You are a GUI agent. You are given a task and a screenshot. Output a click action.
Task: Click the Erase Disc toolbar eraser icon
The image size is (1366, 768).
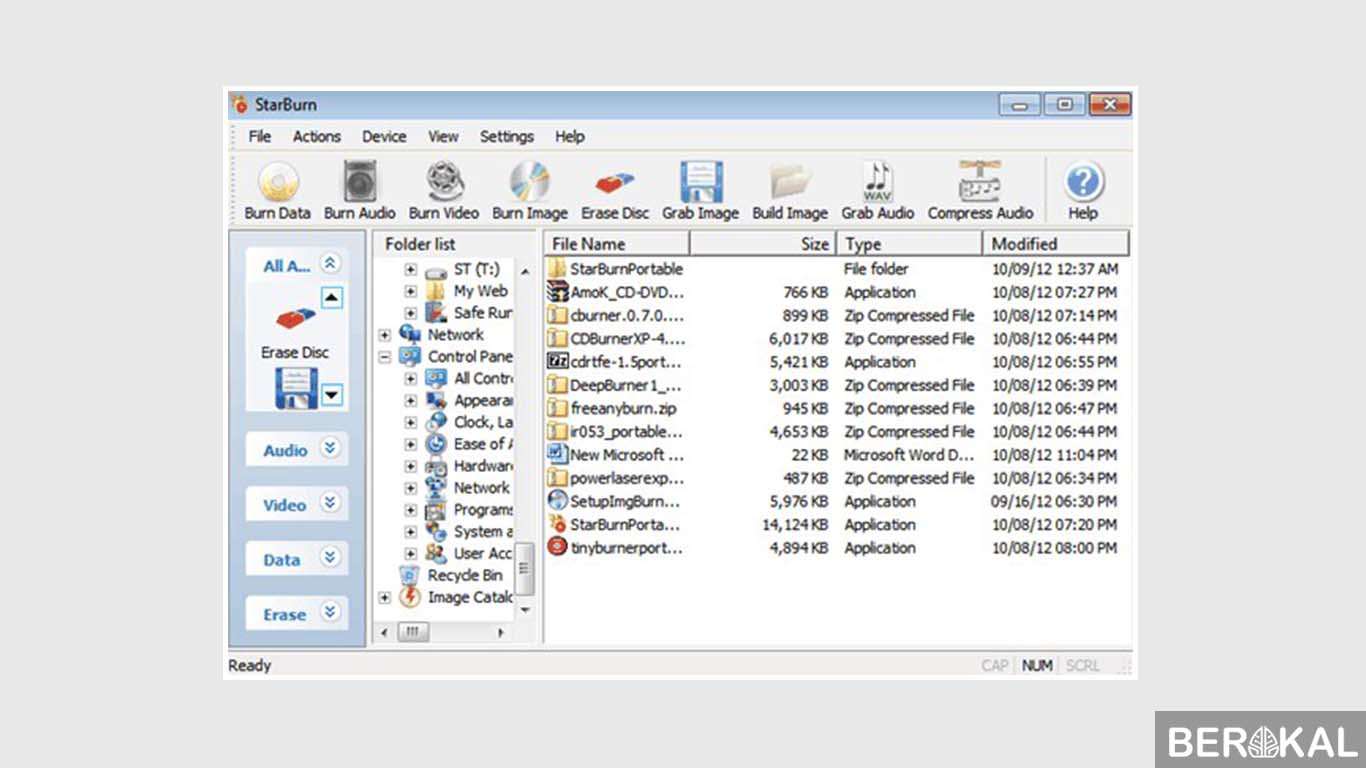click(x=615, y=184)
